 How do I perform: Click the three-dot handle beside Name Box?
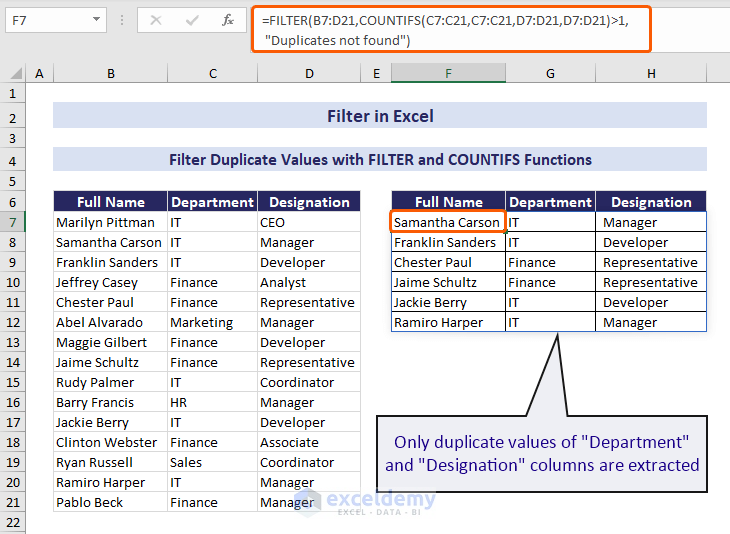click(x=122, y=20)
